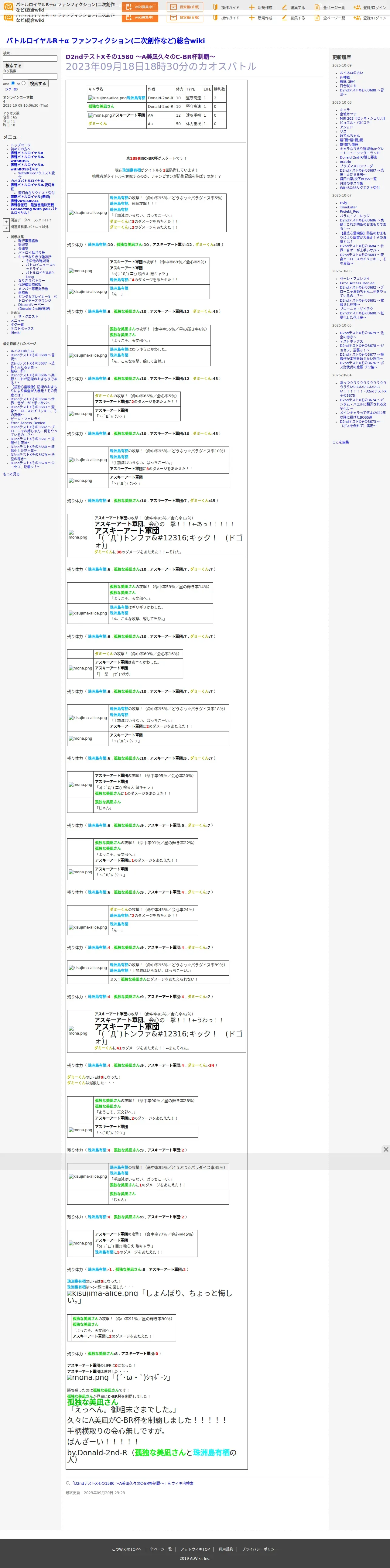Click the 2019 AtWiki, Inc. footer text

pos(195,1558)
